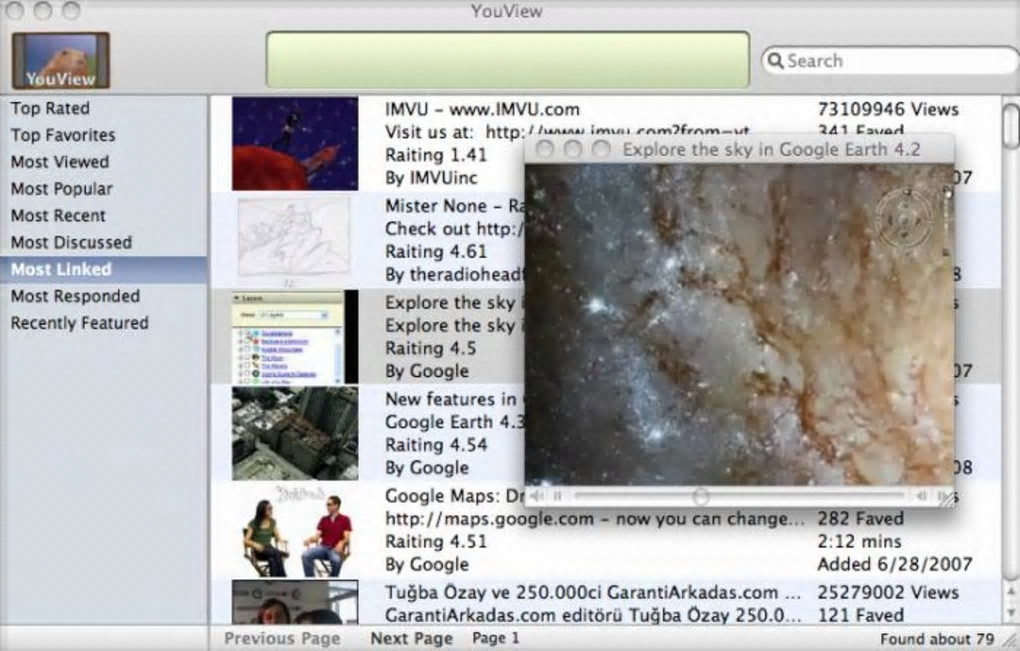Select the Tuğba Özay video row
This screenshot has width=1020, height=651.
pos(593,603)
